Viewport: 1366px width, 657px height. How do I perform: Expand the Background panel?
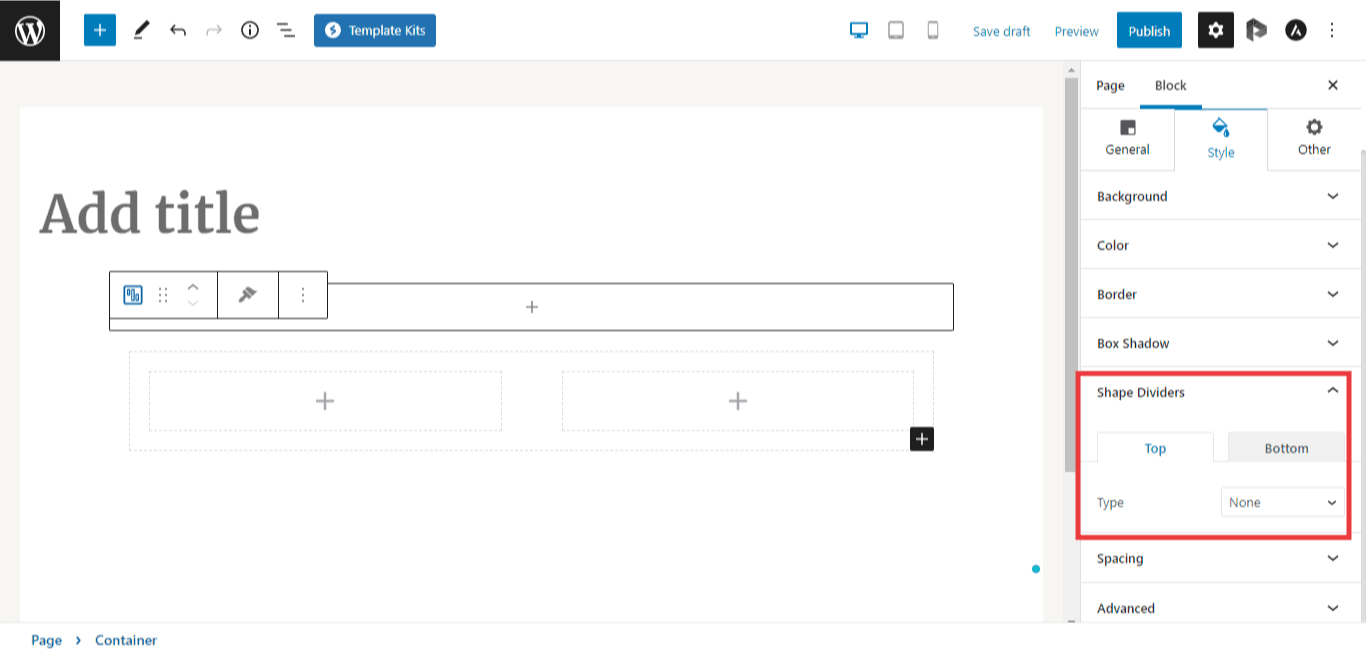[1220, 196]
